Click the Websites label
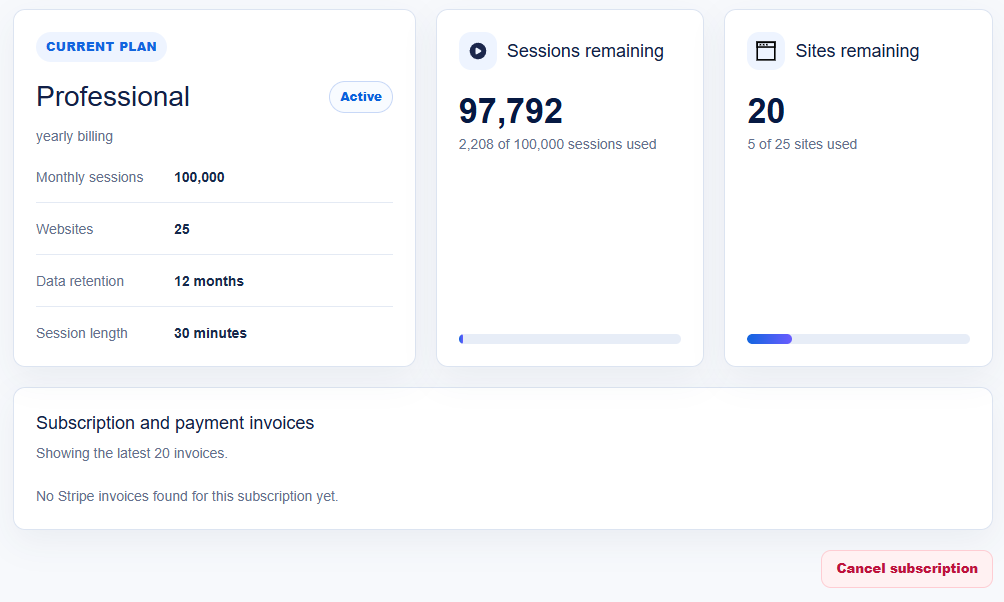 pyautogui.click(x=65, y=229)
